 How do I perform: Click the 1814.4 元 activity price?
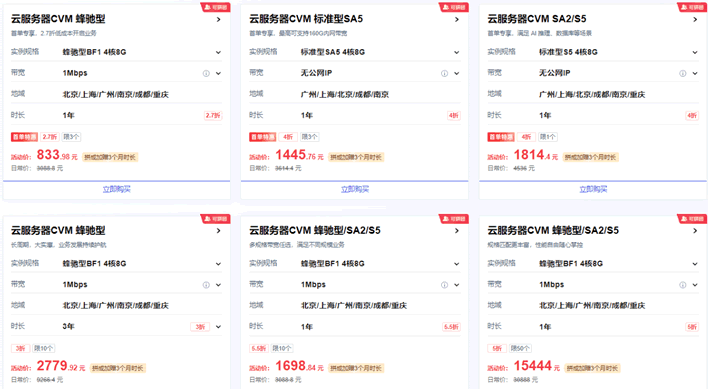point(536,155)
